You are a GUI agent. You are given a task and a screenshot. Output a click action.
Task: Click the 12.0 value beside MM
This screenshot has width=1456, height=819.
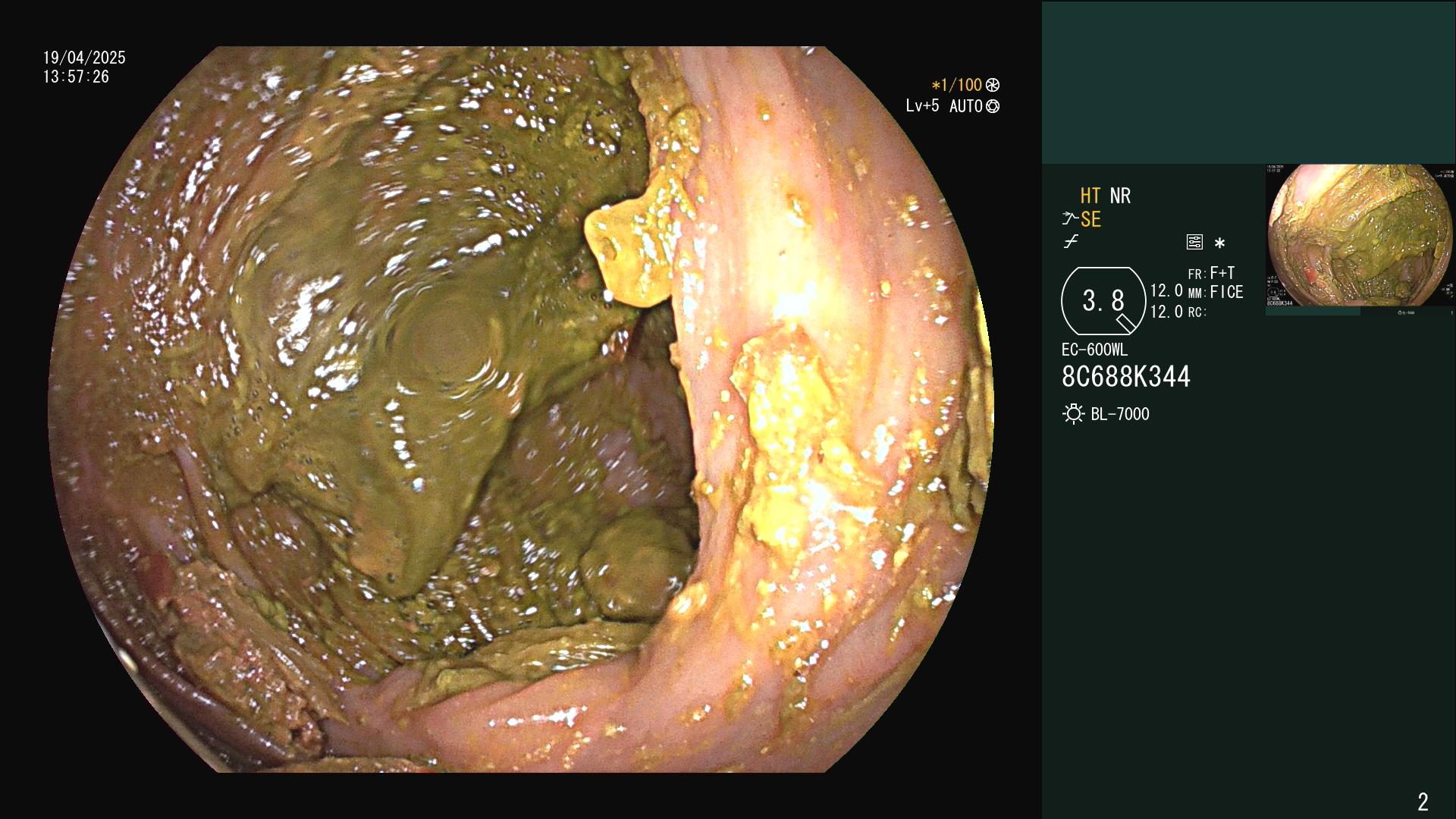(x=1166, y=291)
